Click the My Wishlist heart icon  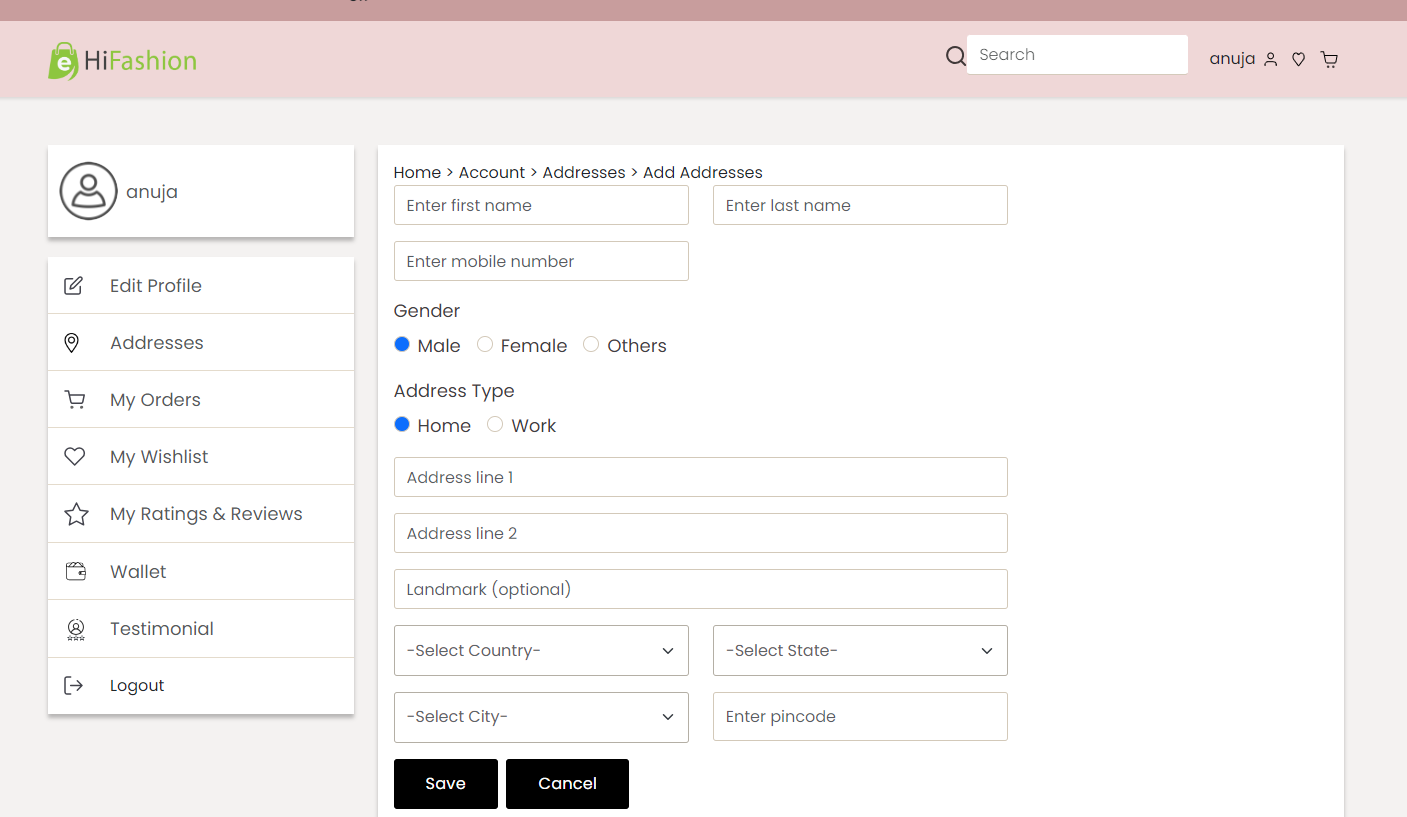[x=75, y=457]
